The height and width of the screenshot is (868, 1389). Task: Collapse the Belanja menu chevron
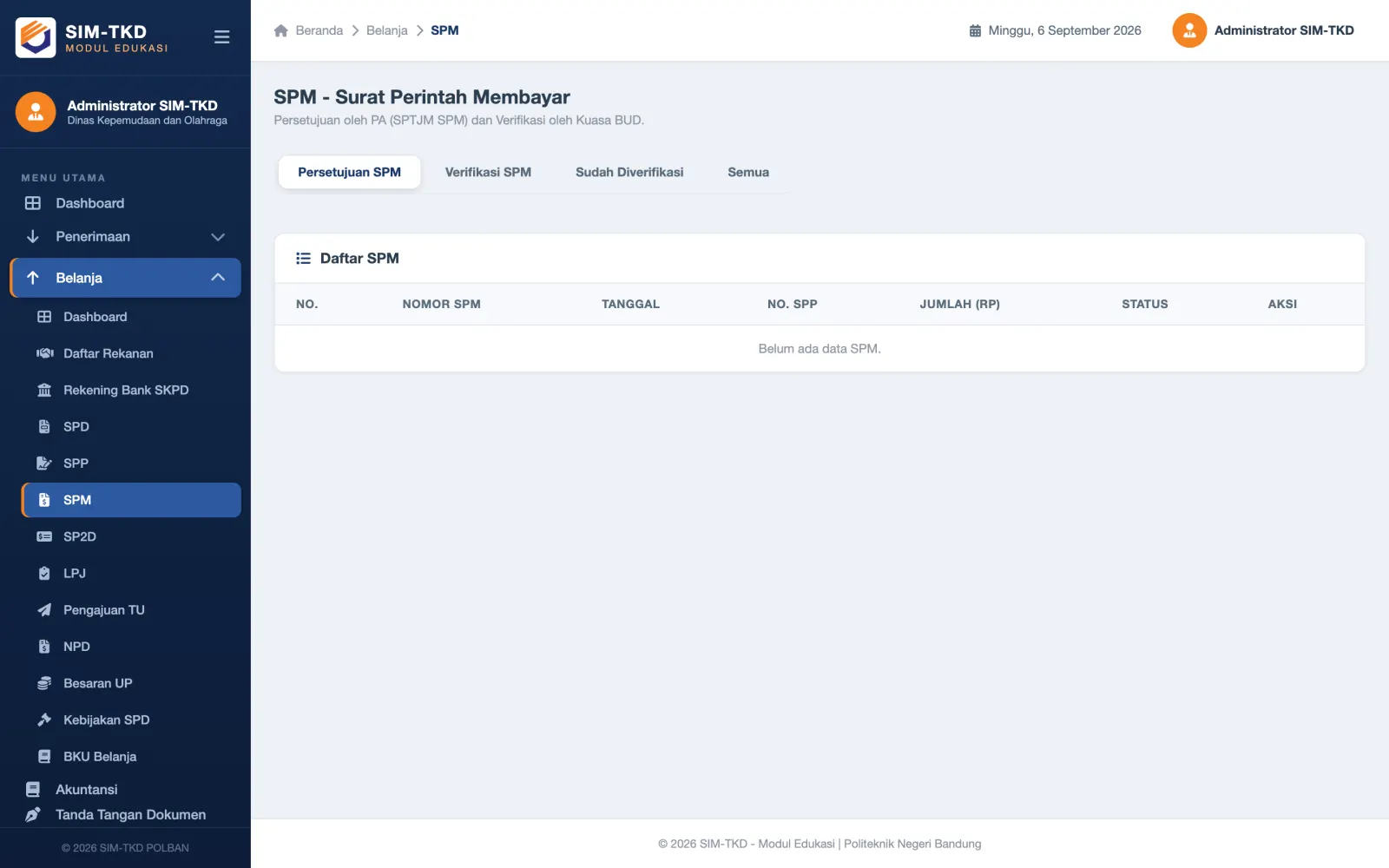218,278
